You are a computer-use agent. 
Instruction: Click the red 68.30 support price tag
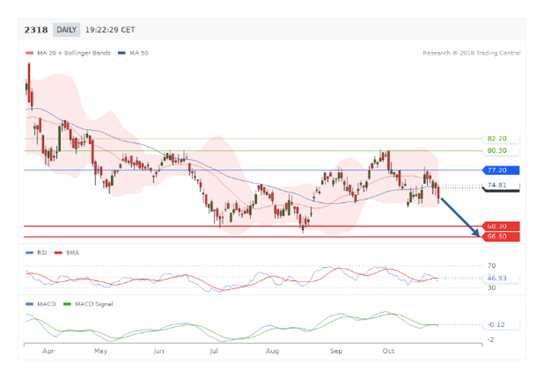(501, 226)
